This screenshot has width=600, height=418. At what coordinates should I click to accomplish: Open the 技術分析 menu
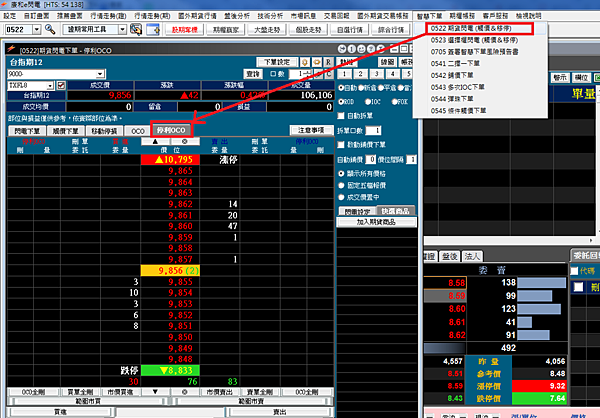(x=270, y=16)
